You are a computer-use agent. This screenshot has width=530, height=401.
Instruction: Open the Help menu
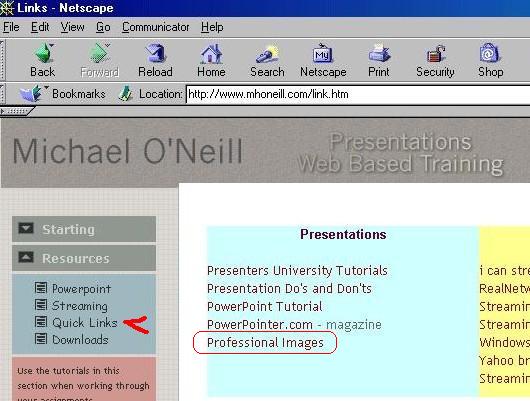point(212,27)
